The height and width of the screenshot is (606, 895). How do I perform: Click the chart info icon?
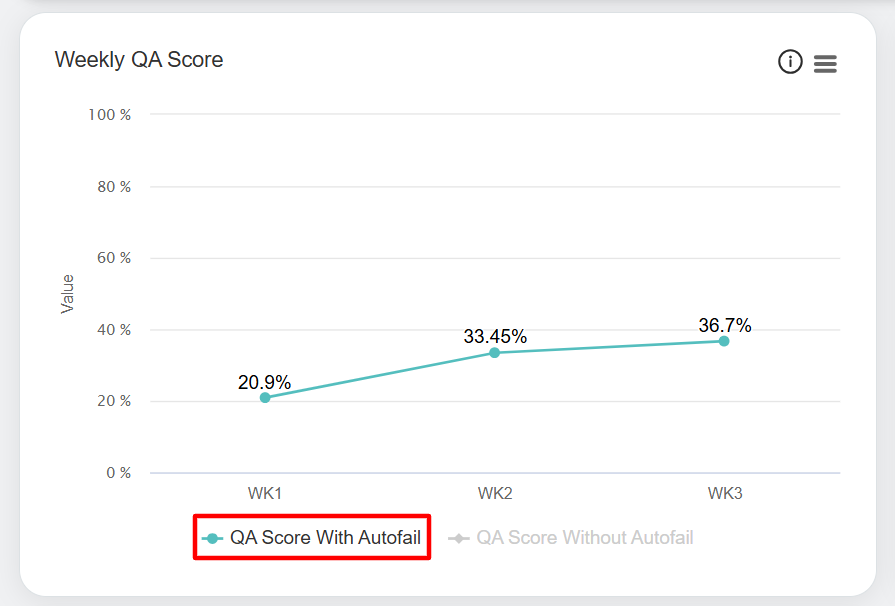pyautogui.click(x=790, y=62)
